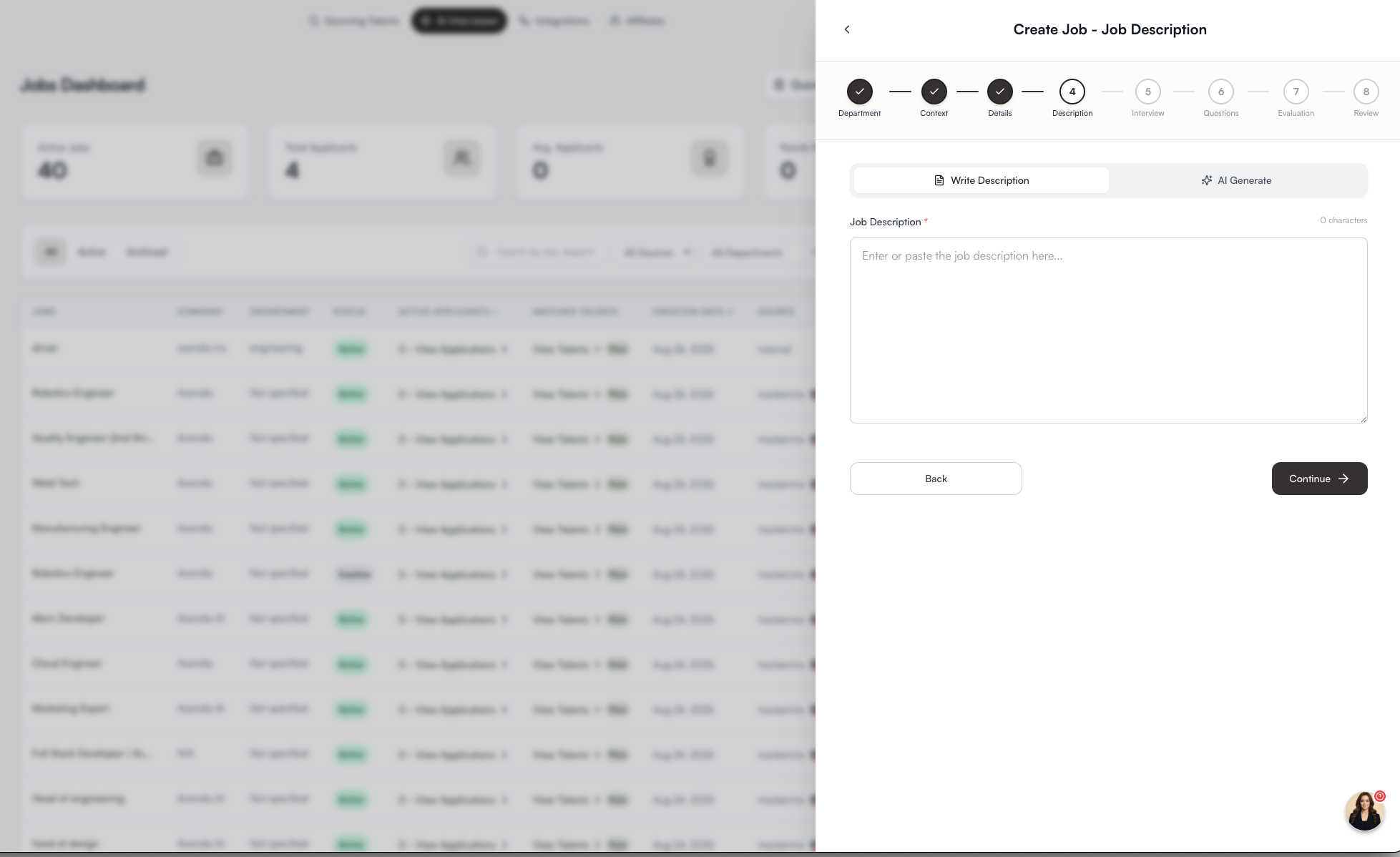Focus the Job Description text area
Screen dimensions: 1400x857
click(x=1107, y=330)
